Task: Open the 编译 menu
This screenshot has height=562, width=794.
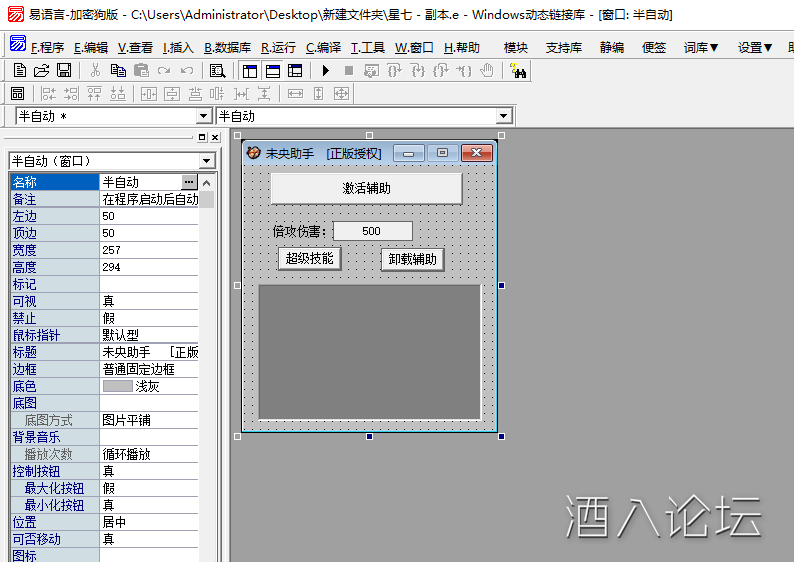Action: [x=323, y=47]
